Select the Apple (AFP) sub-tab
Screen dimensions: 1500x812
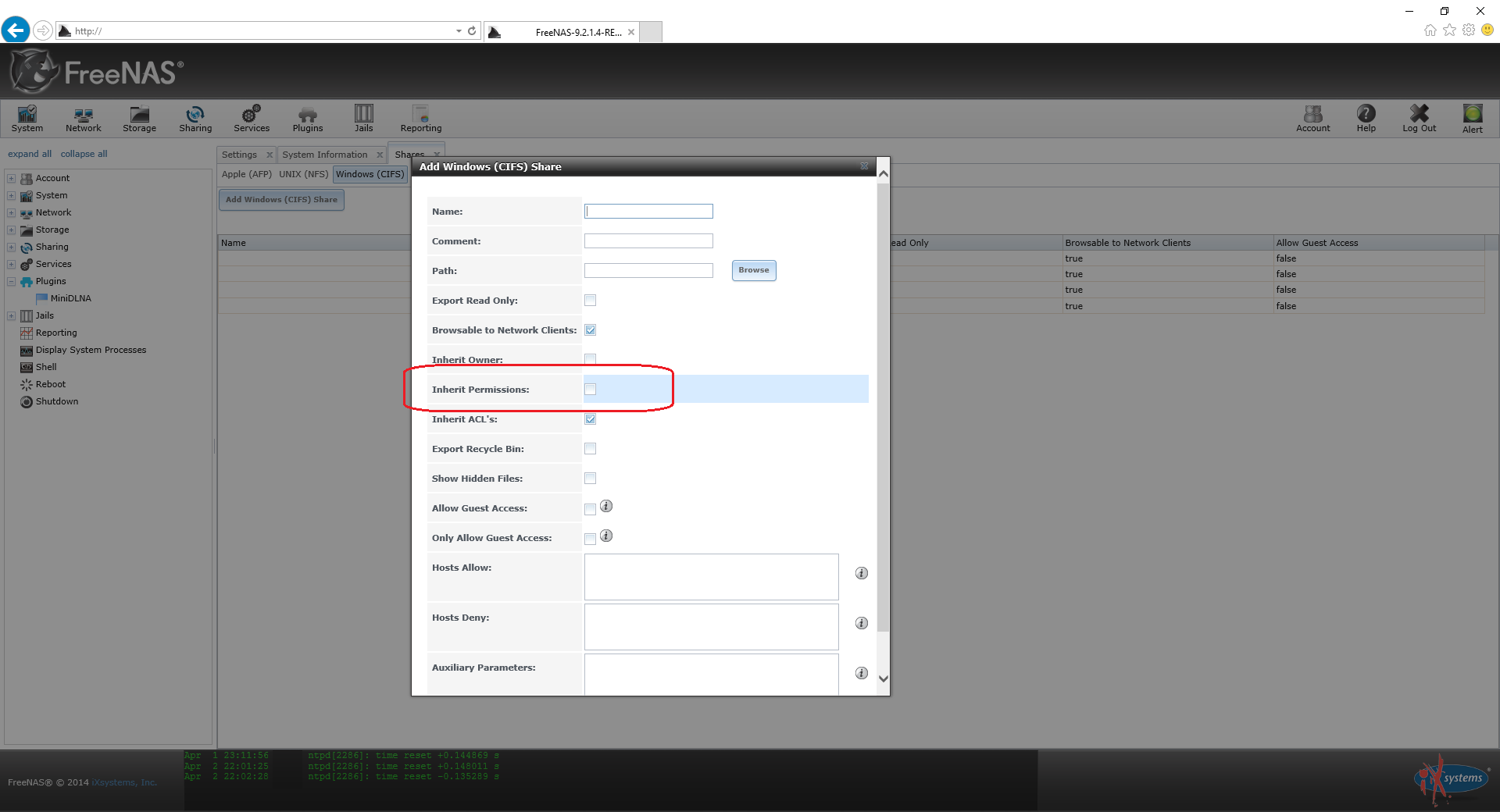tap(247, 174)
